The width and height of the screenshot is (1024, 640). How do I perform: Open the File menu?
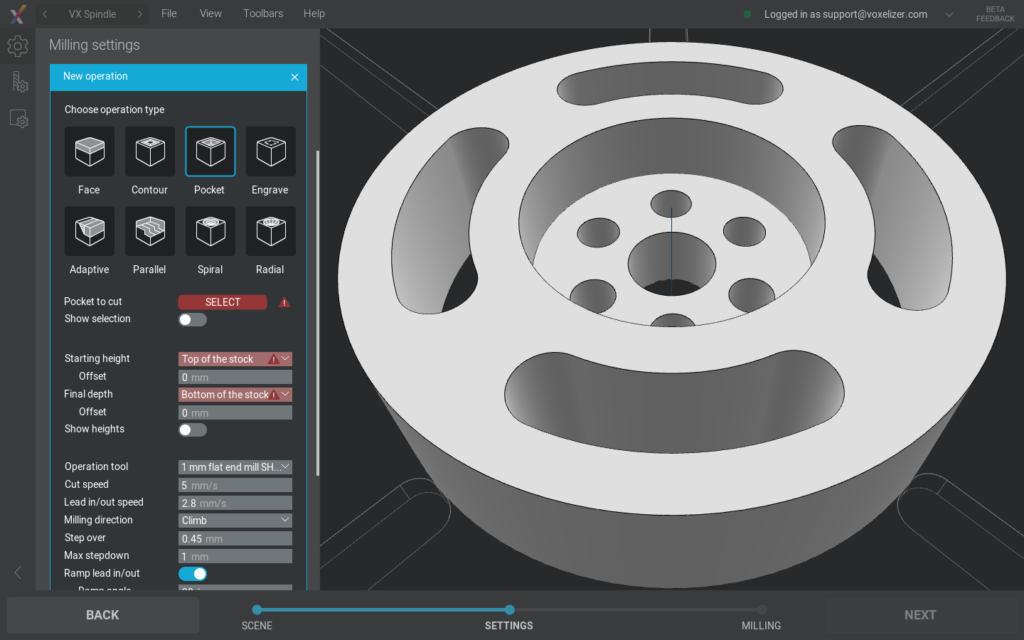click(x=168, y=13)
